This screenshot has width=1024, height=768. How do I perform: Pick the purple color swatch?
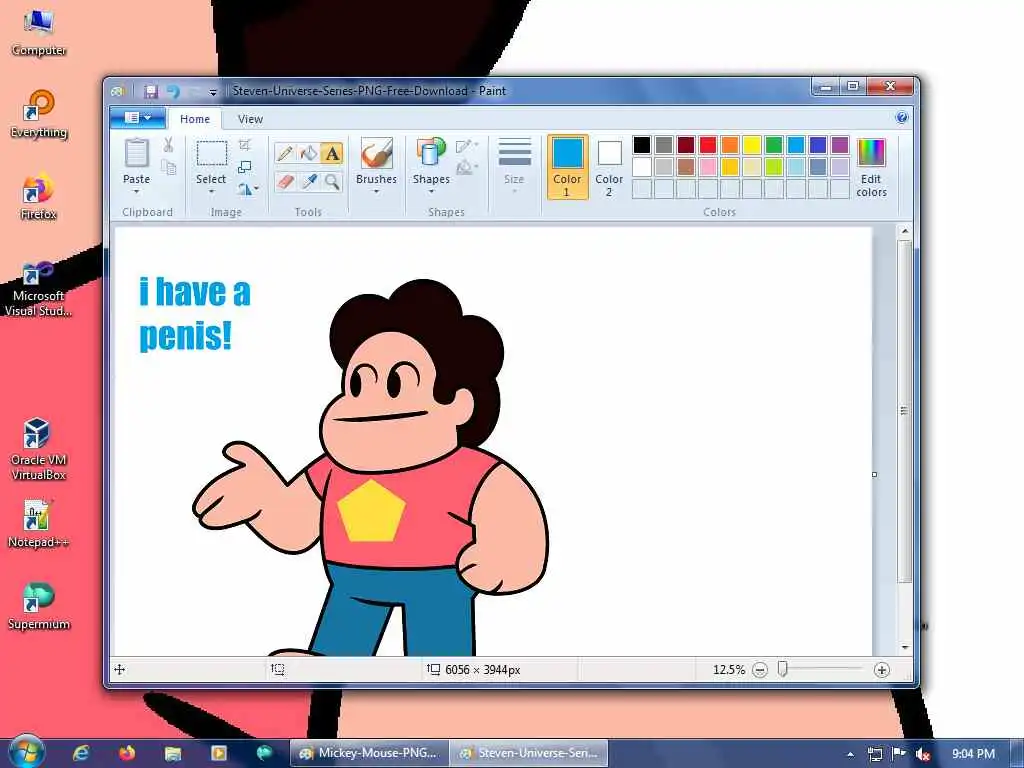(840, 144)
